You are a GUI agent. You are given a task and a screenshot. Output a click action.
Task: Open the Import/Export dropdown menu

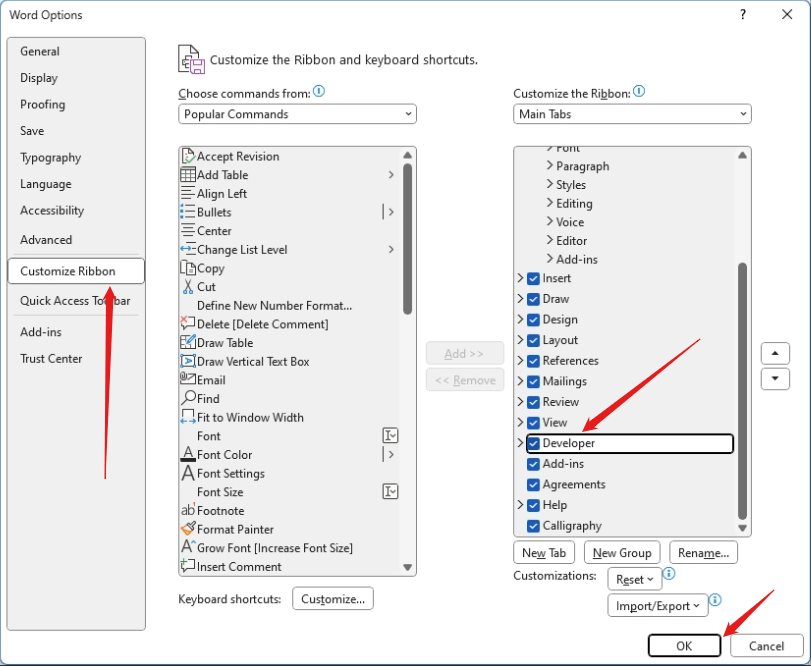coord(657,606)
